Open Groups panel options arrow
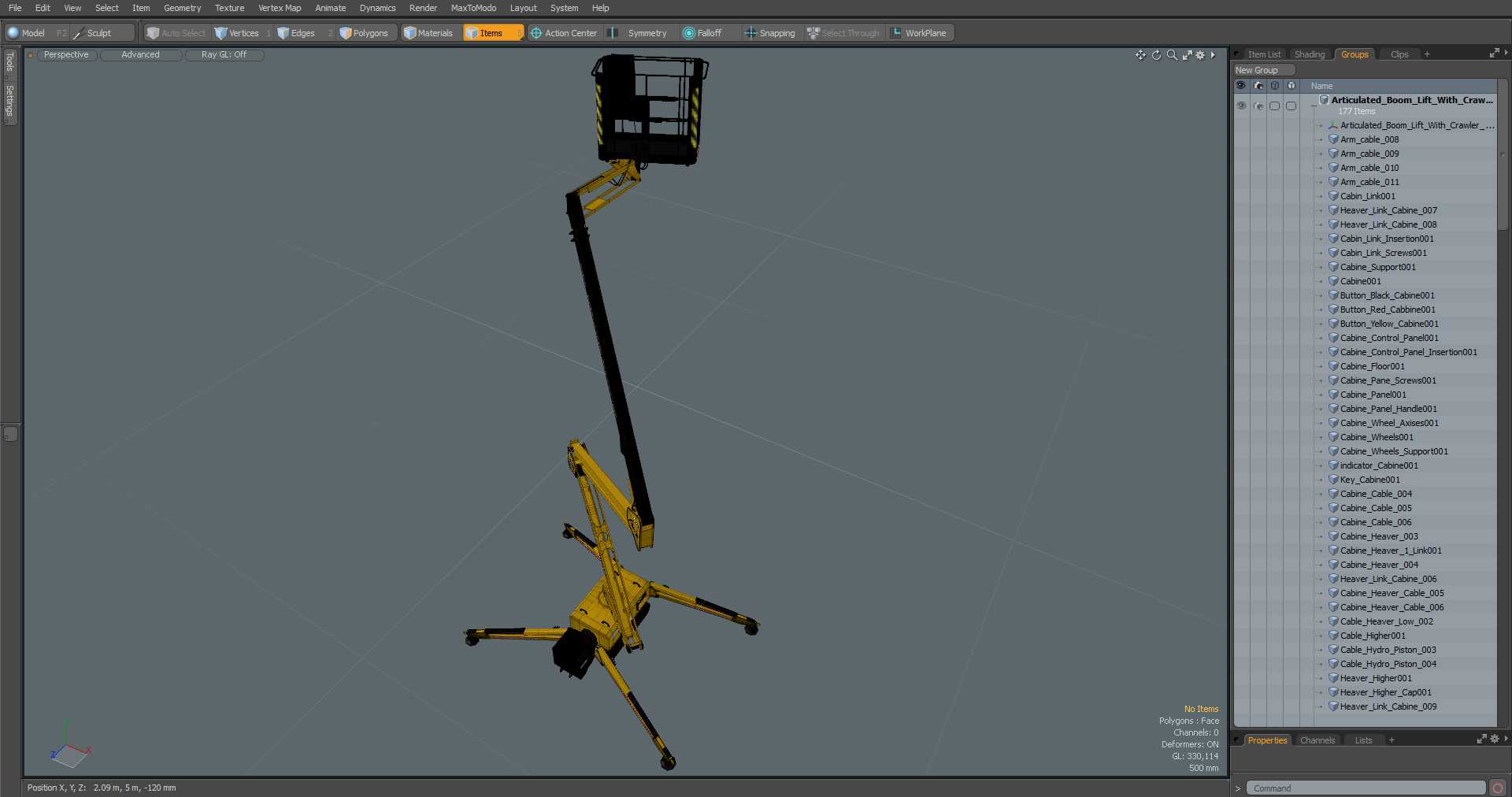1512x797 pixels. coord(1506,53)
